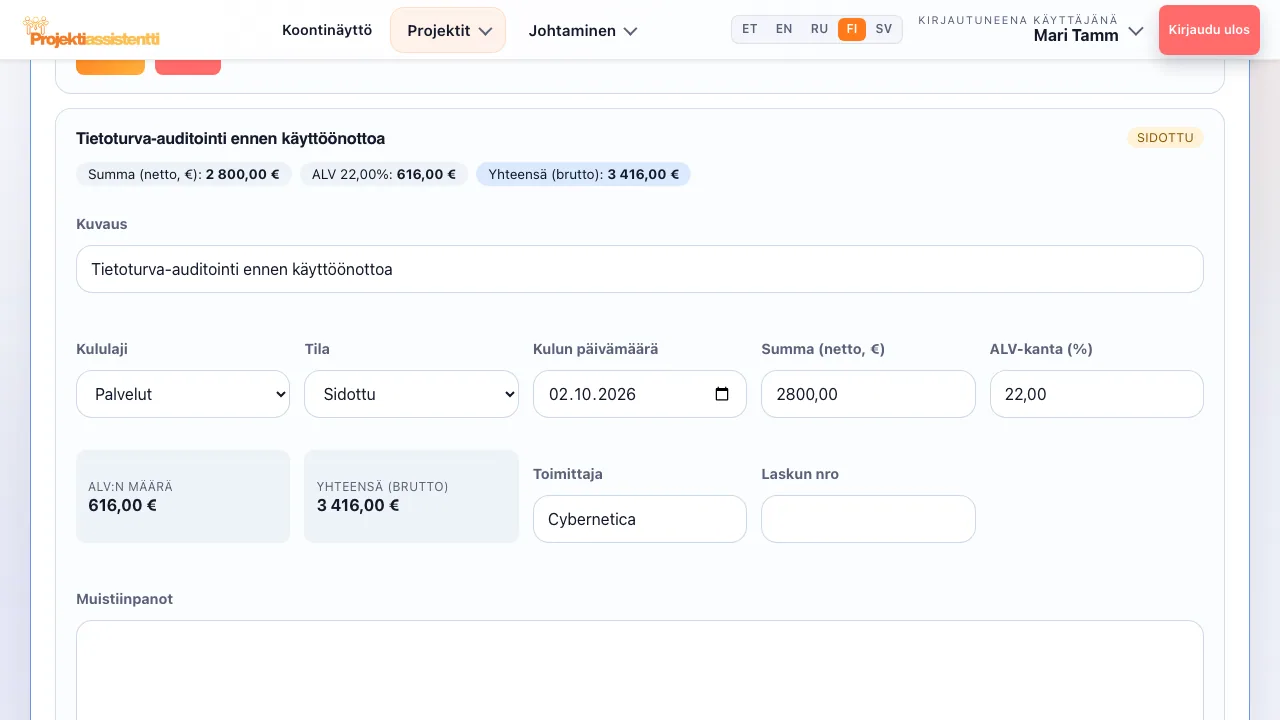The image size is (1280, 720).
Task: Click the Yhteensä (brutto): 3 416,00 € chip
Action: (583, 174)
